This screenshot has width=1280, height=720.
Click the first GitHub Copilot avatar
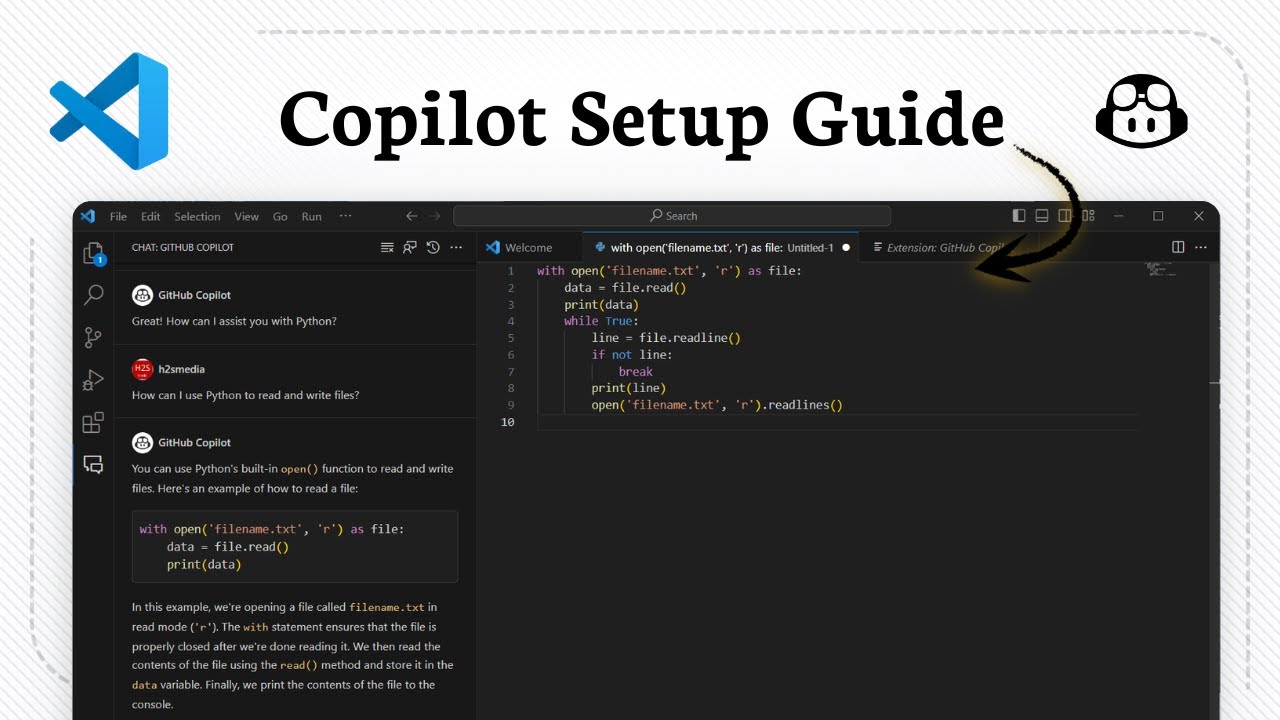142,295
